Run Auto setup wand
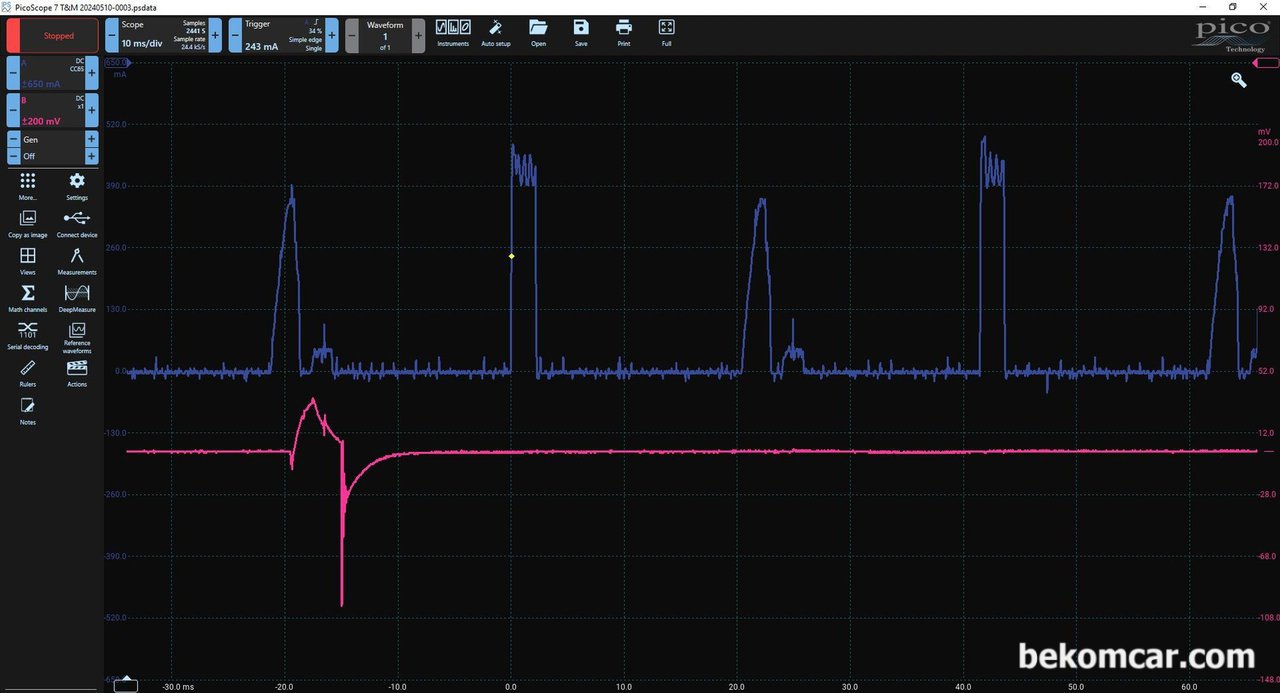This screenshot has height=693, width=1280. [495, 33]
